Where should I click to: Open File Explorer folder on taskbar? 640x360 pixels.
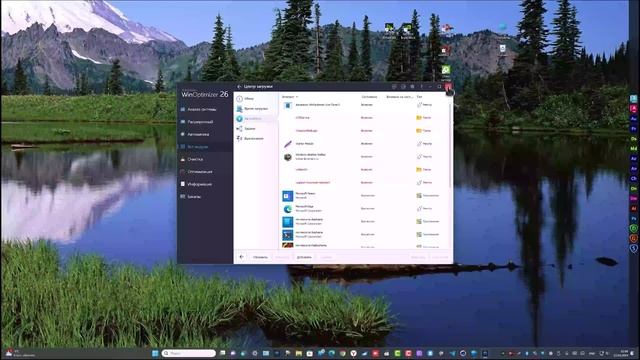(299, 353)
